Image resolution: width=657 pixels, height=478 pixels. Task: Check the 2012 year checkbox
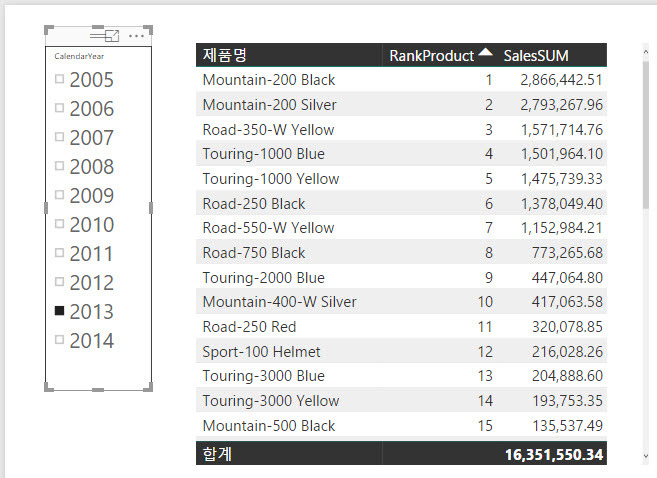(x=59, y=282)
